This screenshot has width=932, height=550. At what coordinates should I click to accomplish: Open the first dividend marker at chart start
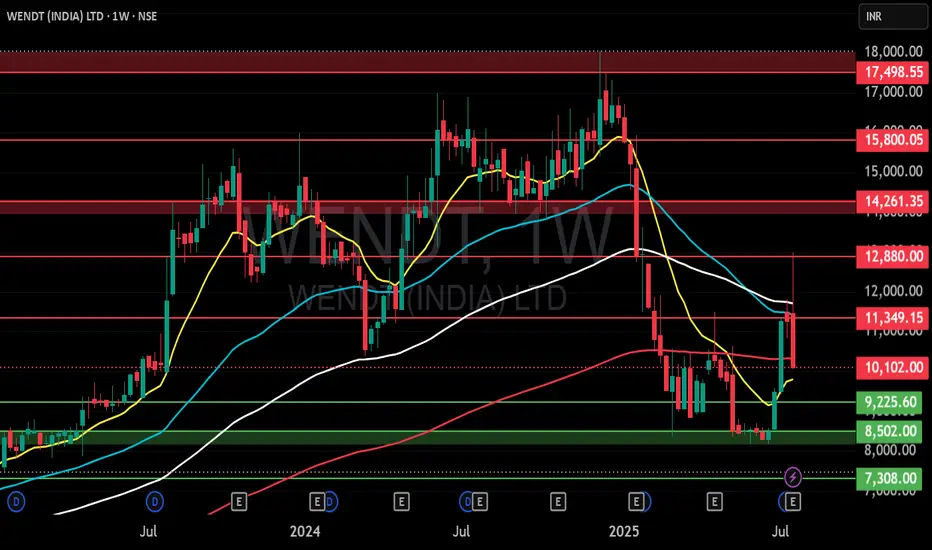(x=16, y=502)
